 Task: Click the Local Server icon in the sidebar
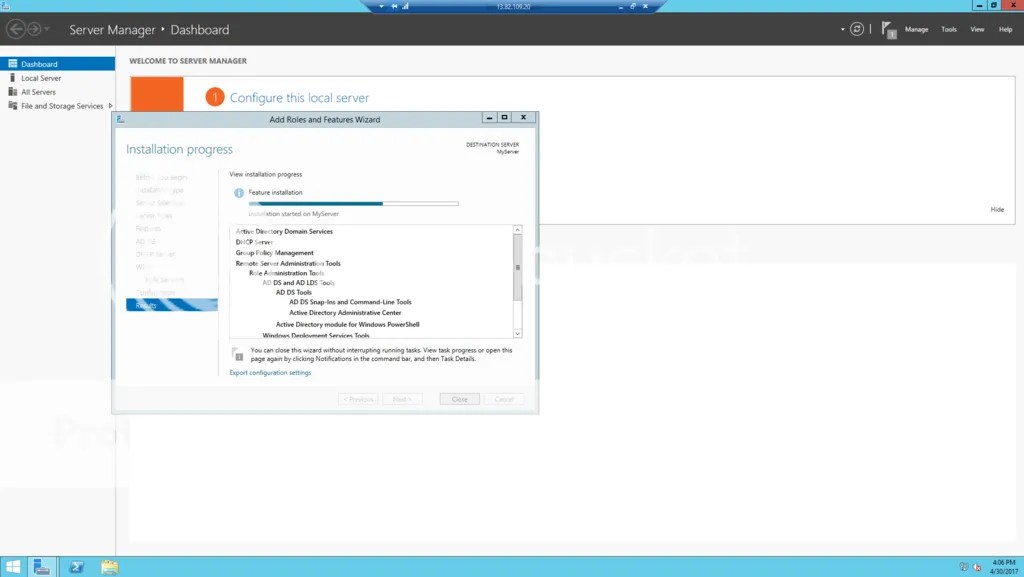(12, 78)
